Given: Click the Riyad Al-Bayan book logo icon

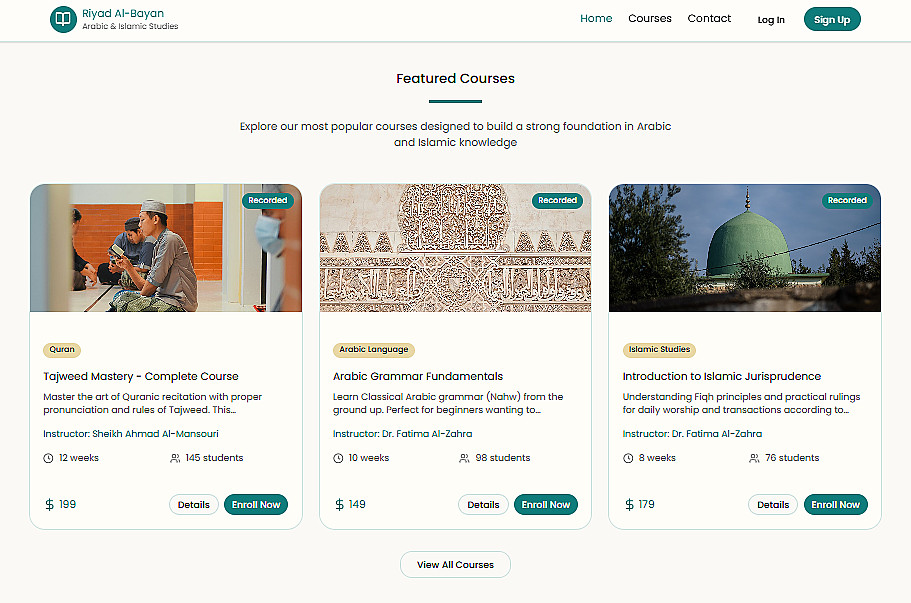Looking at the screenshot, I should click(x=63, y=19).
